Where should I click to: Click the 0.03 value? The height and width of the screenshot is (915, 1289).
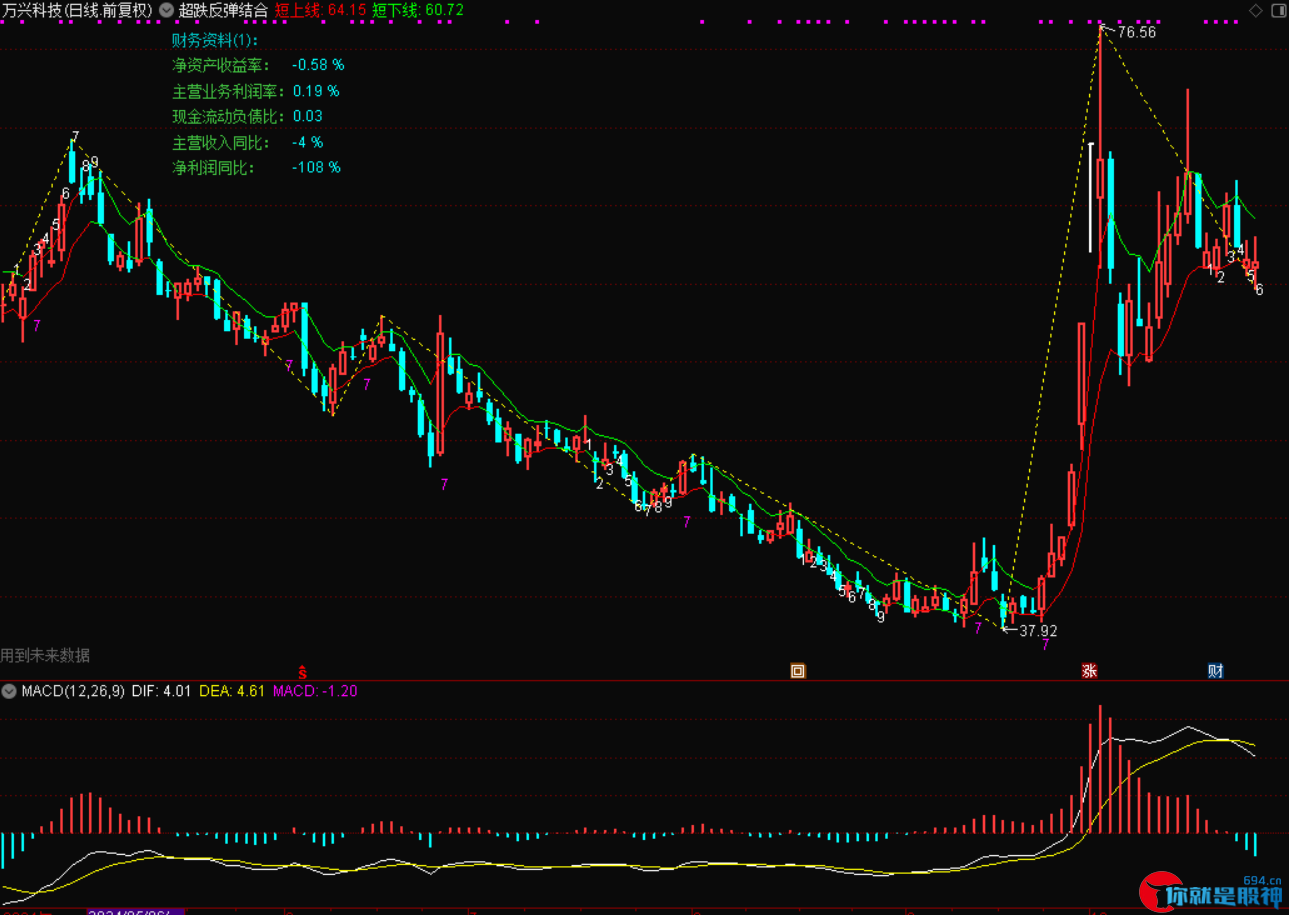coord(308,116)
